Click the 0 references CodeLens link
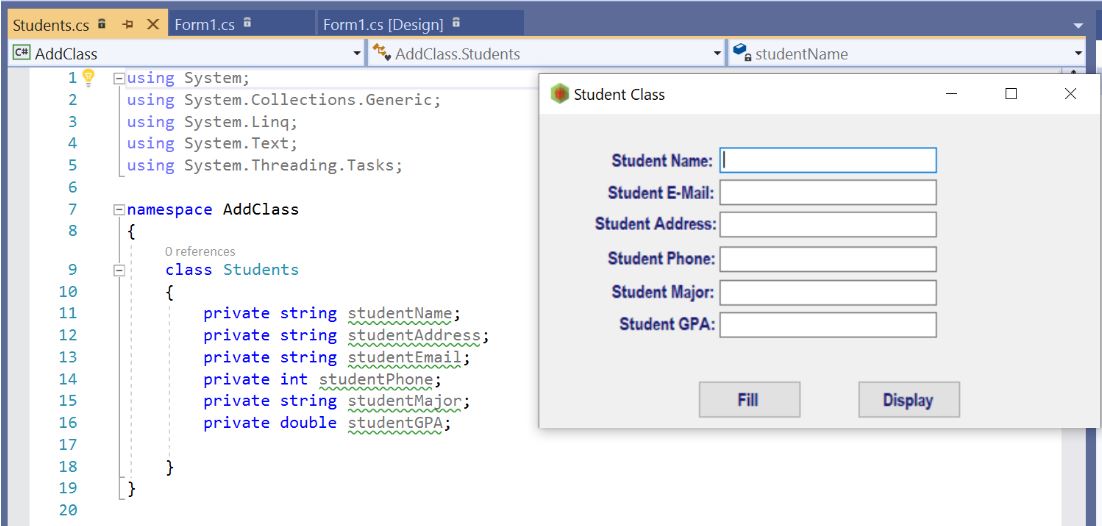This screenshot has height=526, width=1102. [x=200, y=252]
